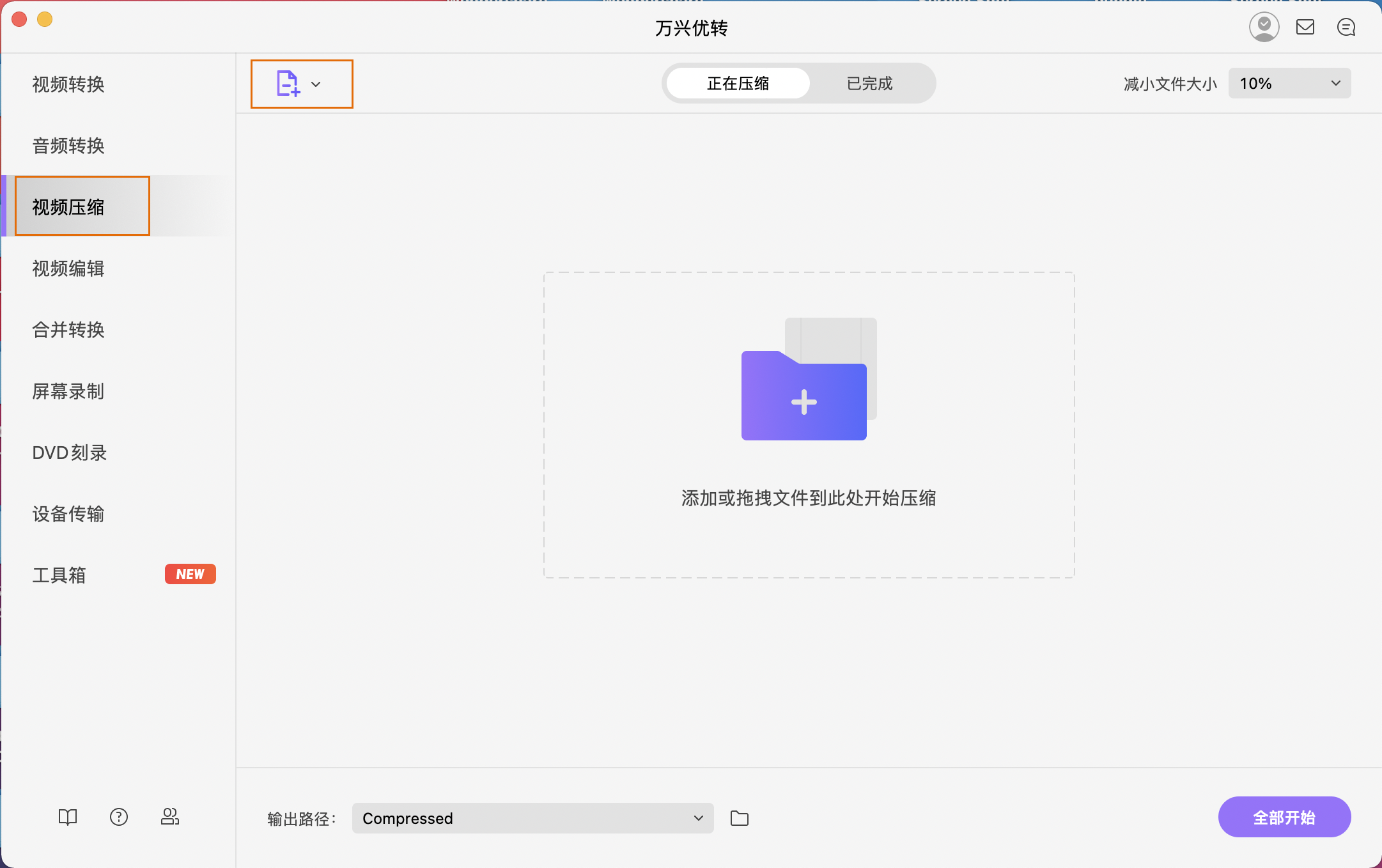Switch to the 已完成 tab
This screenshot has height=868, width=1382.
(869, 83)
